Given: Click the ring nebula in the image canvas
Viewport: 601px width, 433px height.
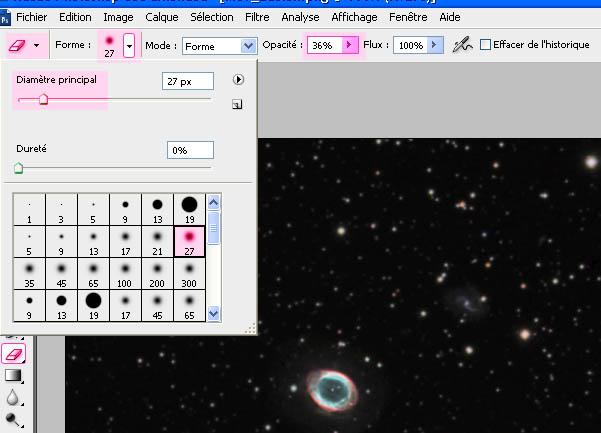Looking at the screenshot, I should tap(332, 390).
